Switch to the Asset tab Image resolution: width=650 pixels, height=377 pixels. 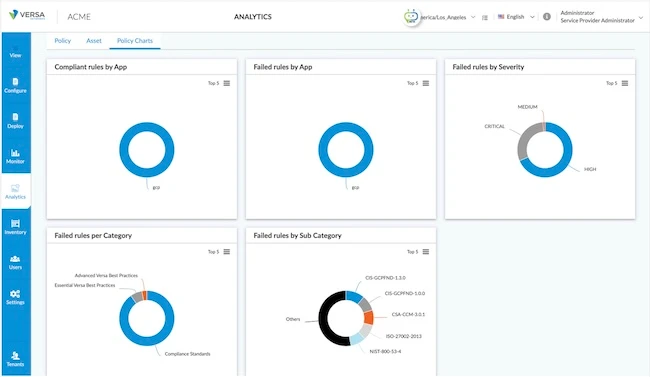click(x=94, y=41)
